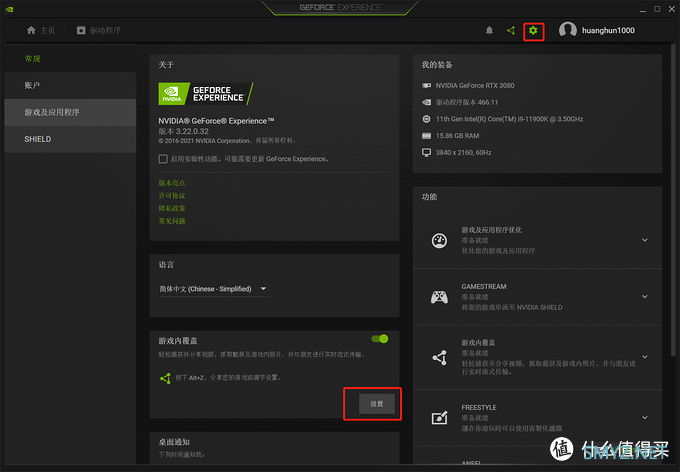
Task: Click the 3840 x 2160, 60Hz text
Action: [x=463, y=152]
